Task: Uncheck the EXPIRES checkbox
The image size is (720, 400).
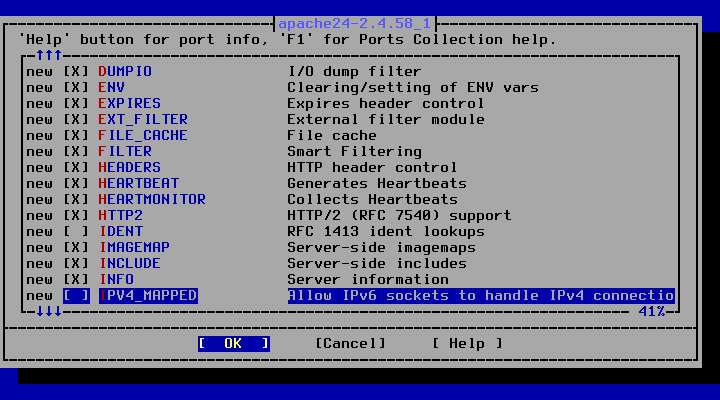Action: tap(76, 103)
